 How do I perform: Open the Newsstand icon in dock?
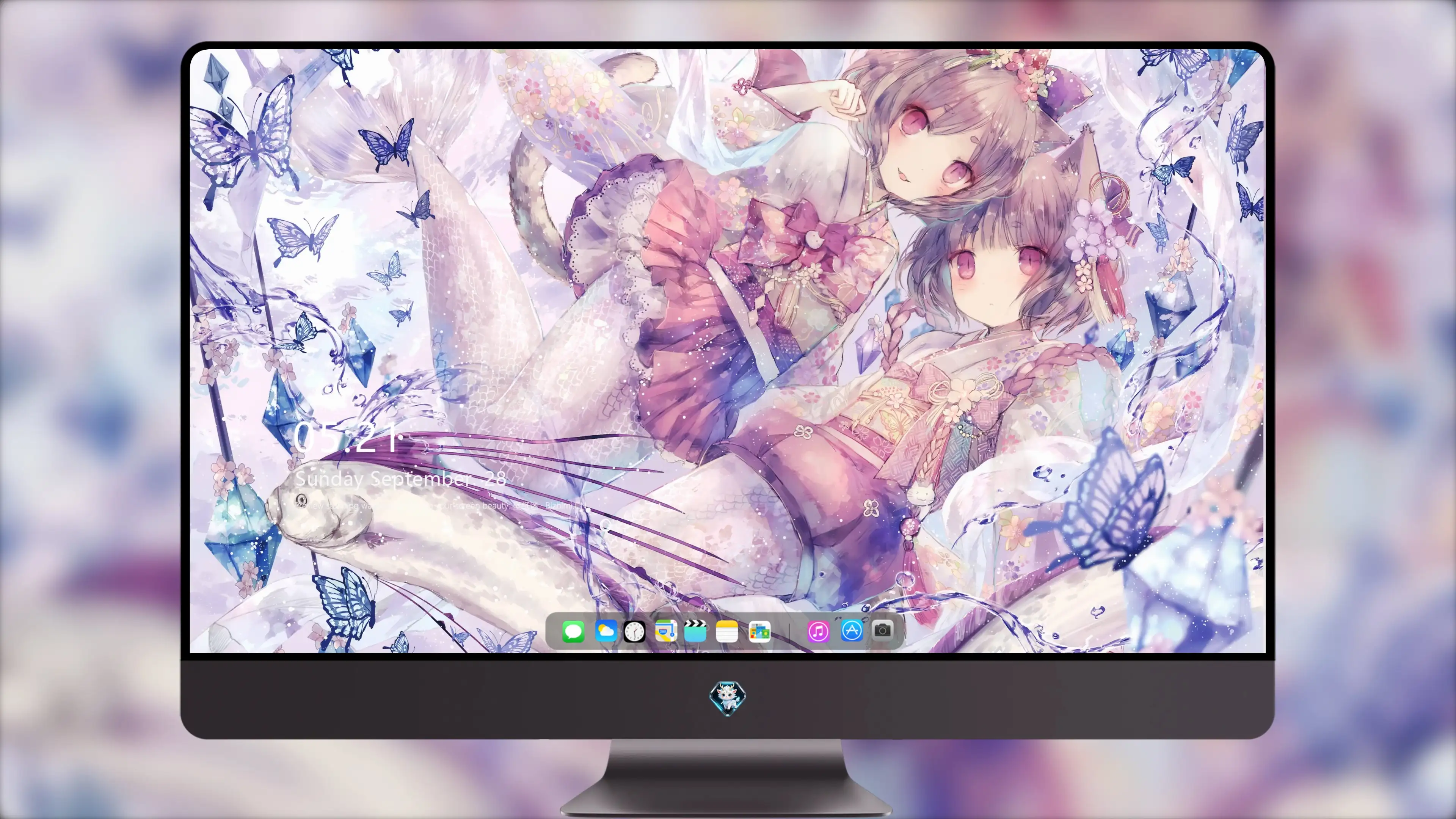tap(759, 631)
